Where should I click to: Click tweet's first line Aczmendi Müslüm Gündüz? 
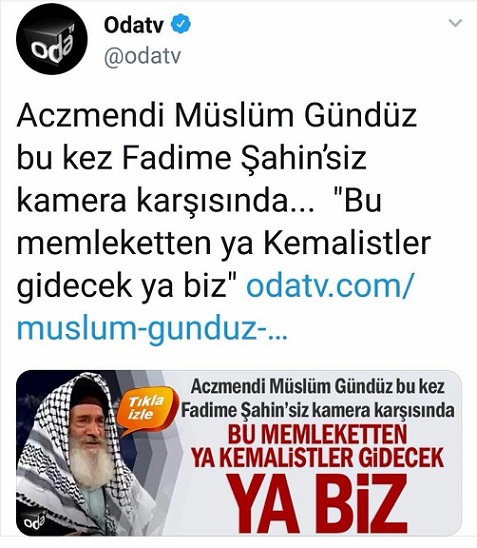pyautogui.click(x=217, y=116)
